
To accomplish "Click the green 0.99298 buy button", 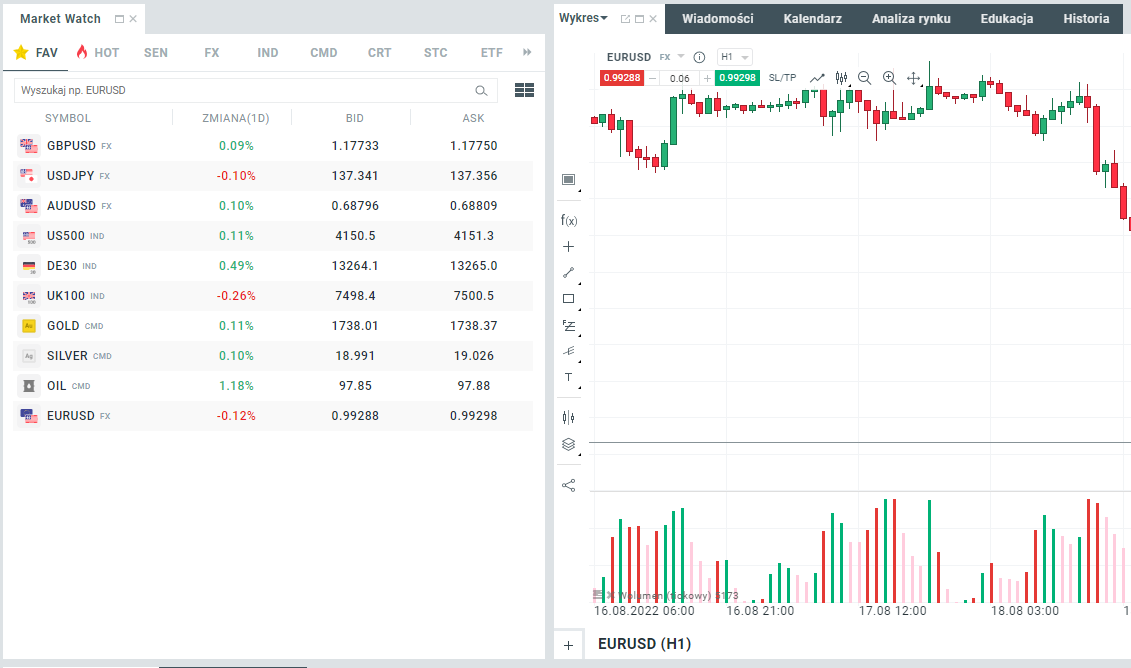I will 738,78.
